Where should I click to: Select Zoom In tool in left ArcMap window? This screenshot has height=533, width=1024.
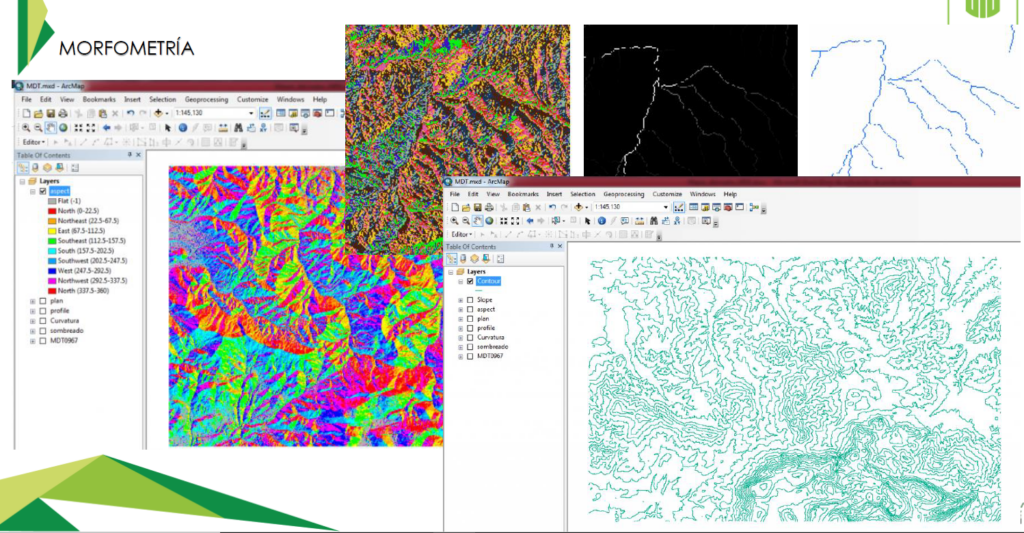click(26, 128)
